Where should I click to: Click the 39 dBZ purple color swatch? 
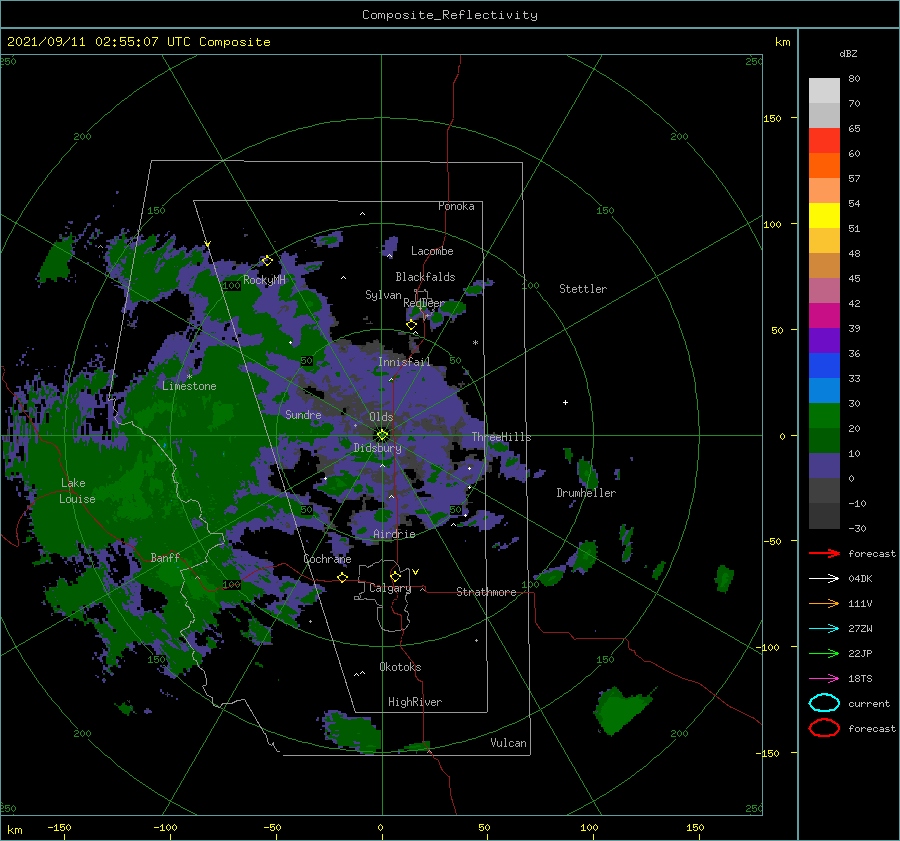824,340
